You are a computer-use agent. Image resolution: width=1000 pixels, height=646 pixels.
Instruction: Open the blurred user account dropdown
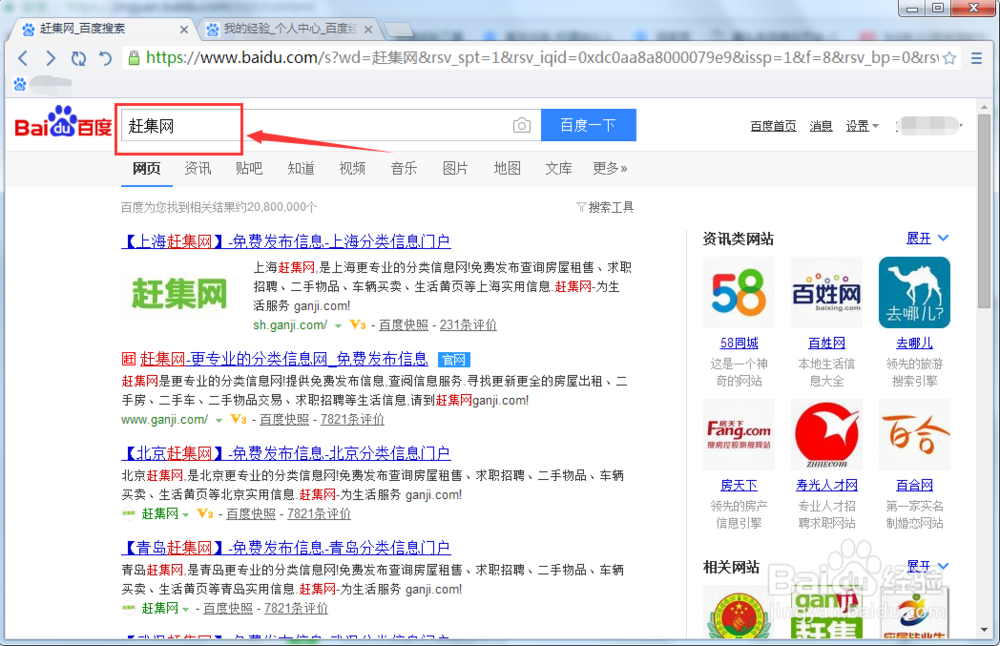(929, 126)
